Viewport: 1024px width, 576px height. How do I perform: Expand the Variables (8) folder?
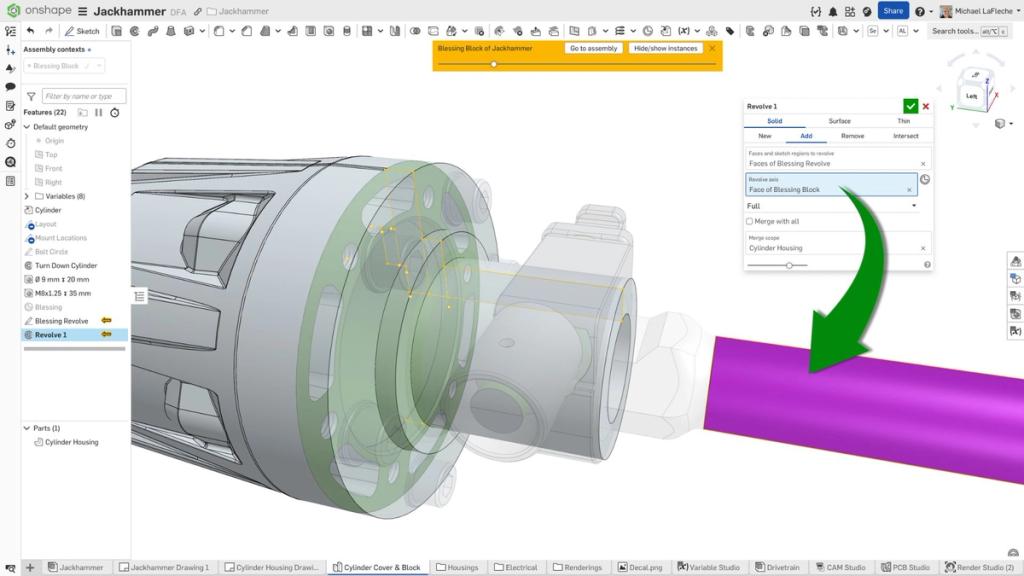(25, 196)
